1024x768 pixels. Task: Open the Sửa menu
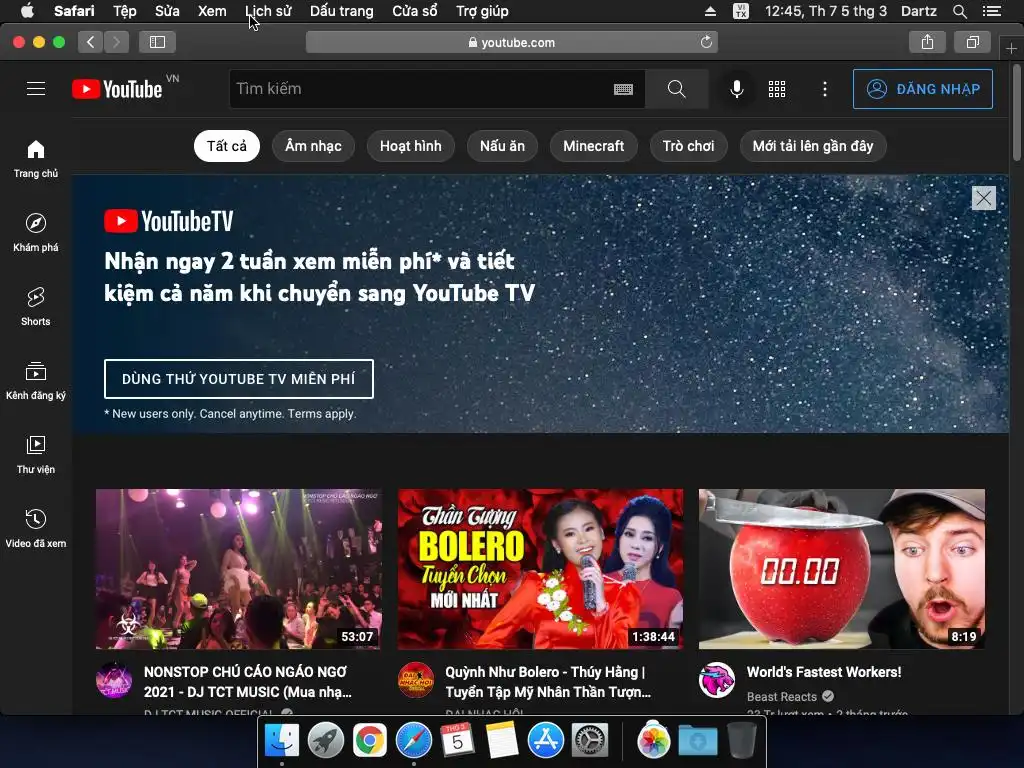pyautogui.click(x=167, y=11)
